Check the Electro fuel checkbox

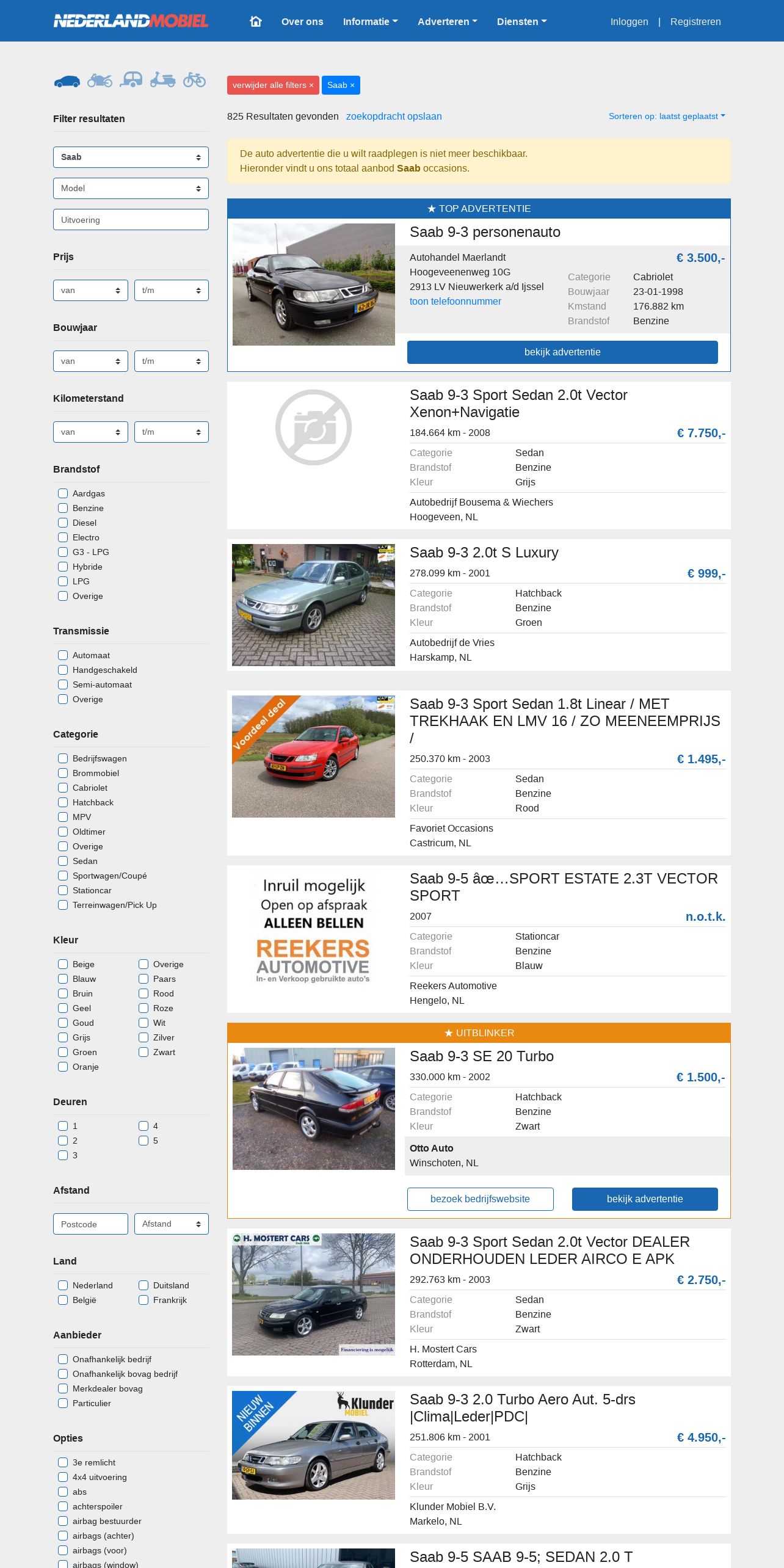63,537
